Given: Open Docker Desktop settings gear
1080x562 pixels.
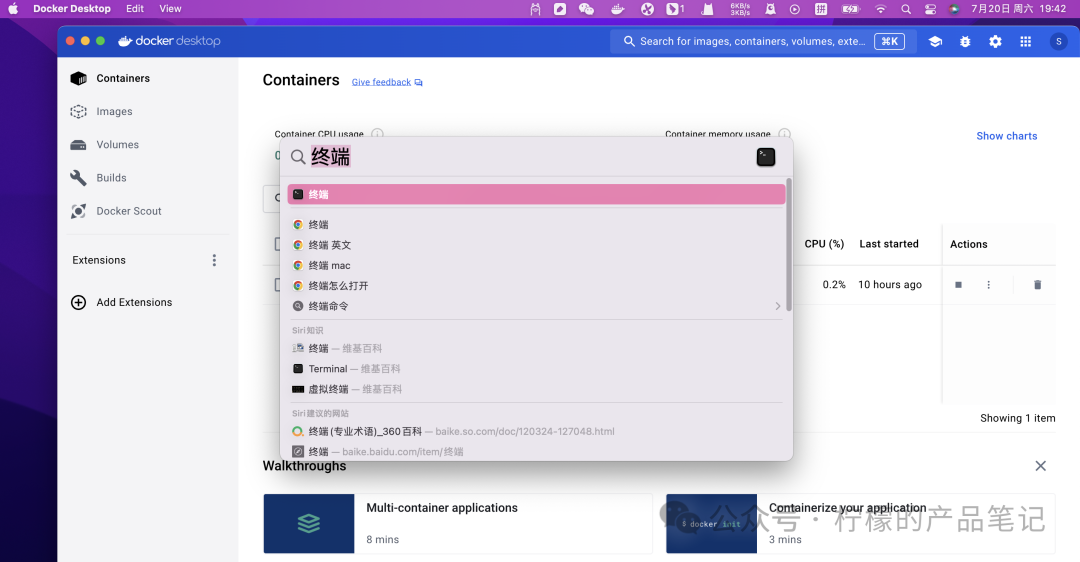Looking at the screenshot, I should point(995,41).
